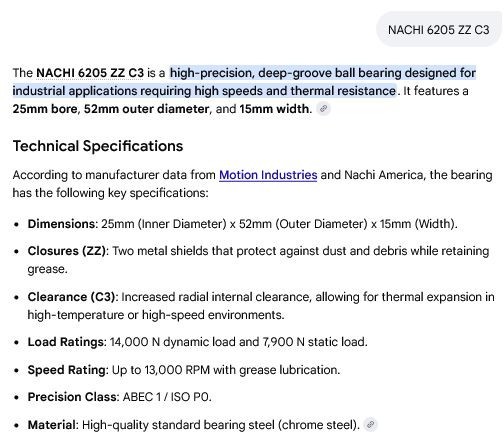Click the "13,000 RPM" speed value
The height and width of the screenshot is (444, 504).
[177, 370]
